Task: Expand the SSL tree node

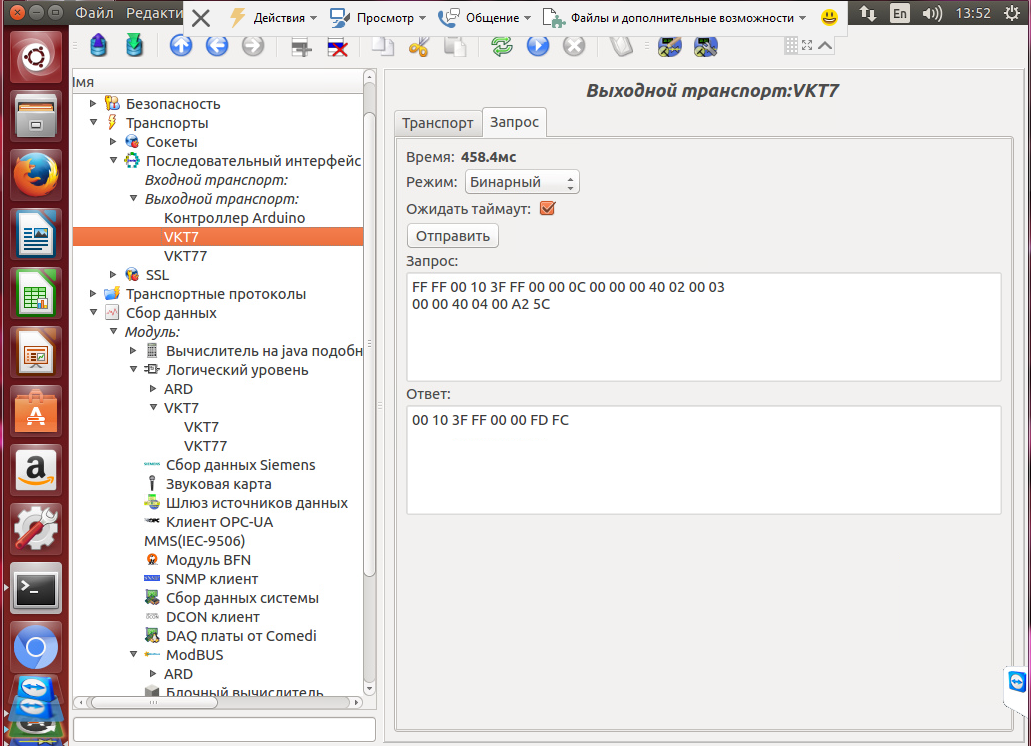Action: (x=114, y=275)
